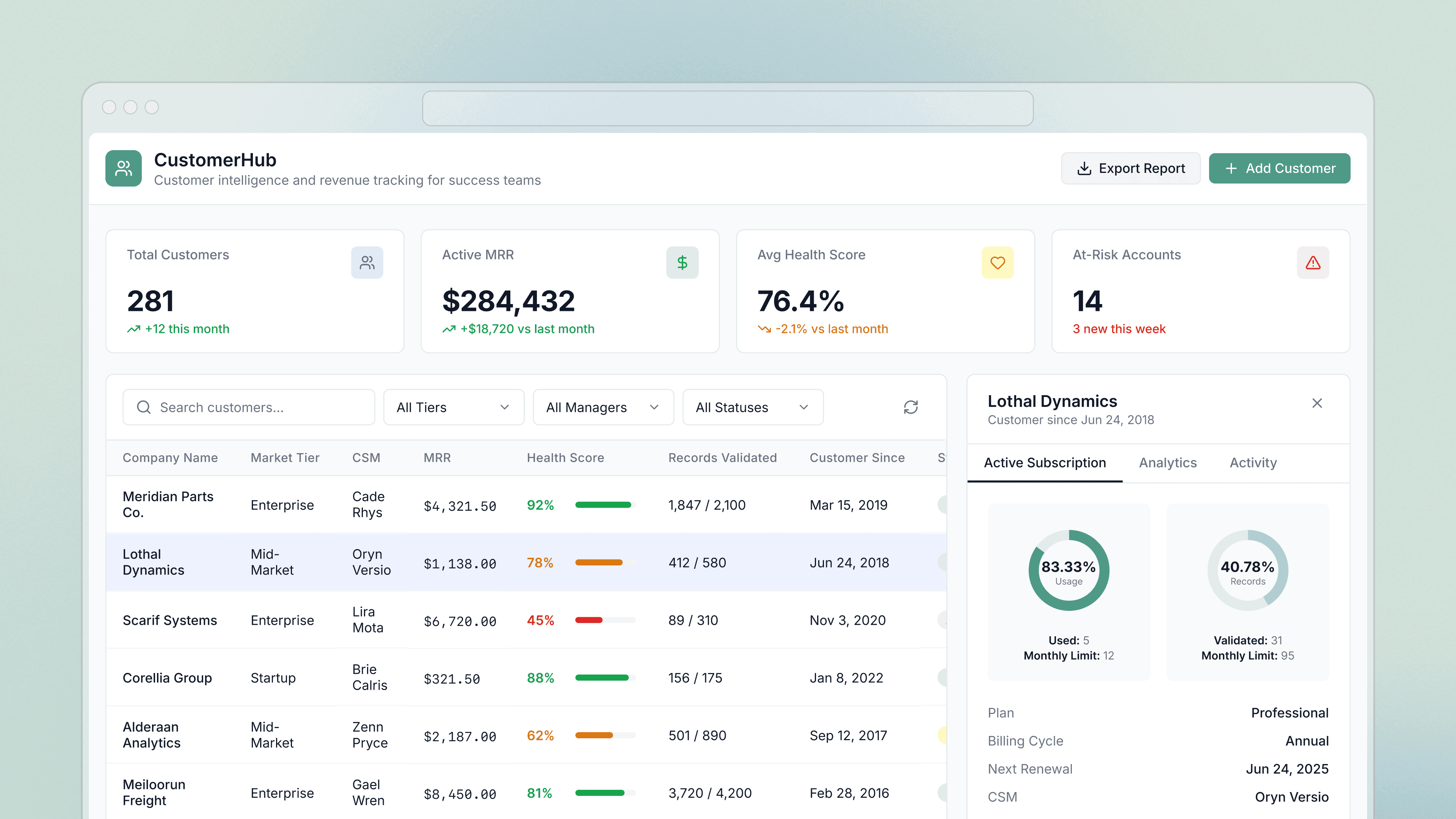
Task: Click the 62% health bar for Alderaan
Action: click(x=606, y=735)
